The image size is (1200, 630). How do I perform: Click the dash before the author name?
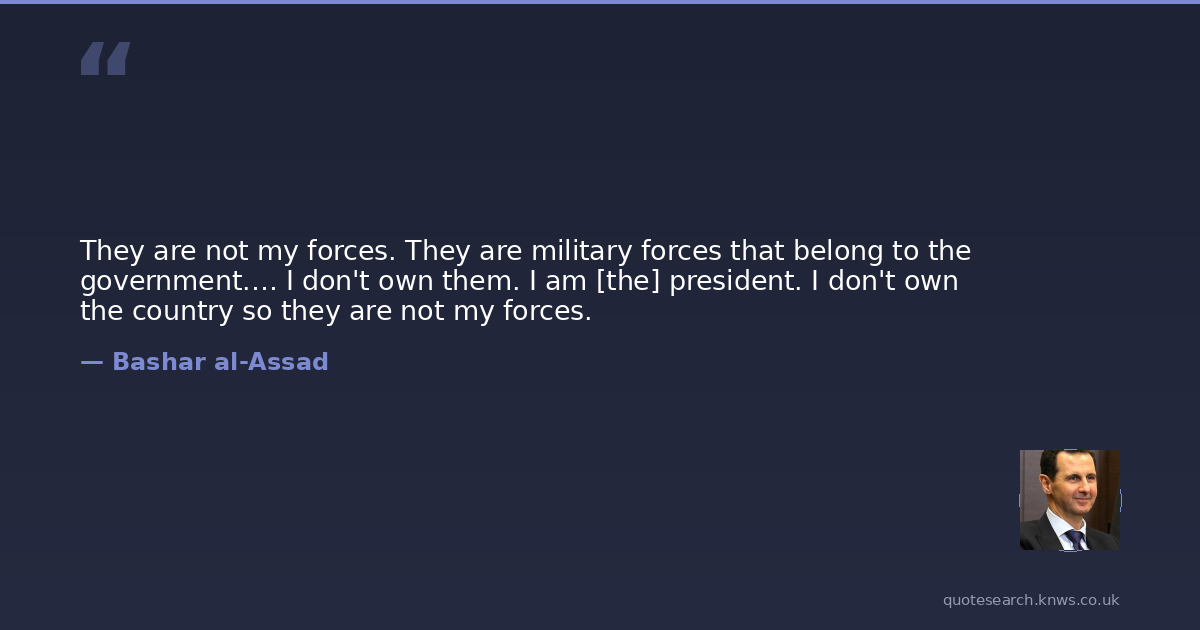tap(91, 362)
